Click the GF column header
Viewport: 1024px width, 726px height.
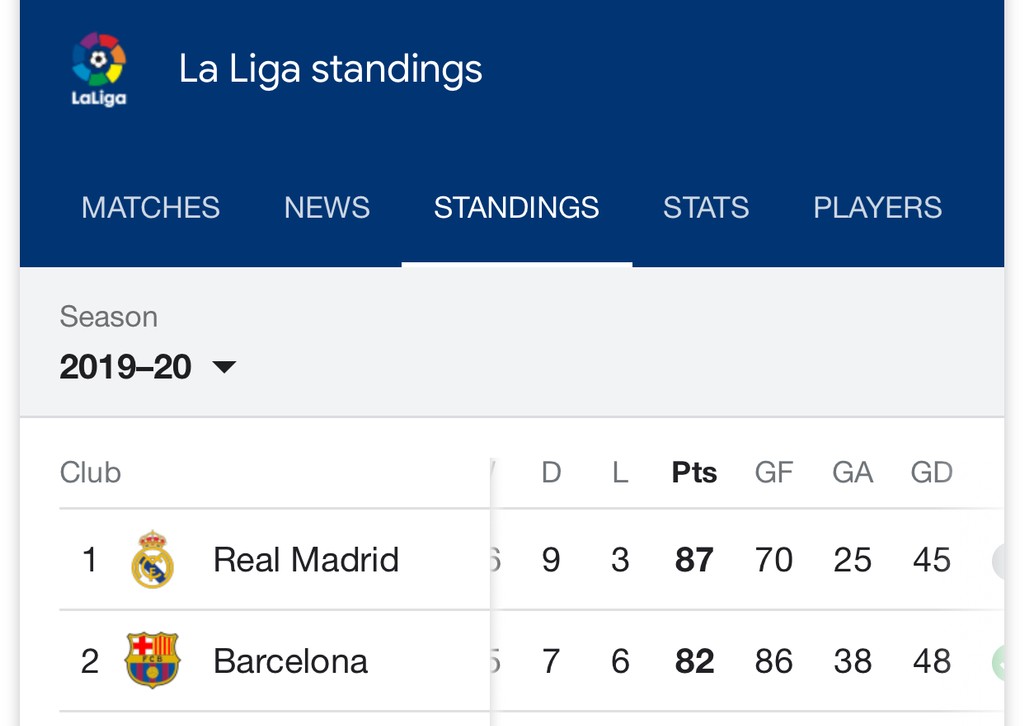(x=774, y=472)
